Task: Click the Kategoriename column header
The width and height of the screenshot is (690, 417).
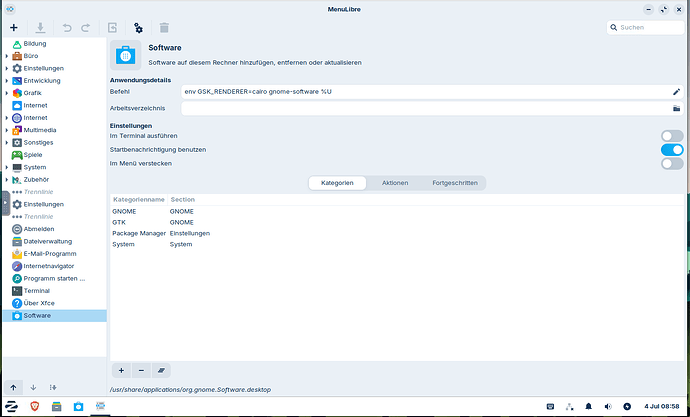Action: point(139,200)
